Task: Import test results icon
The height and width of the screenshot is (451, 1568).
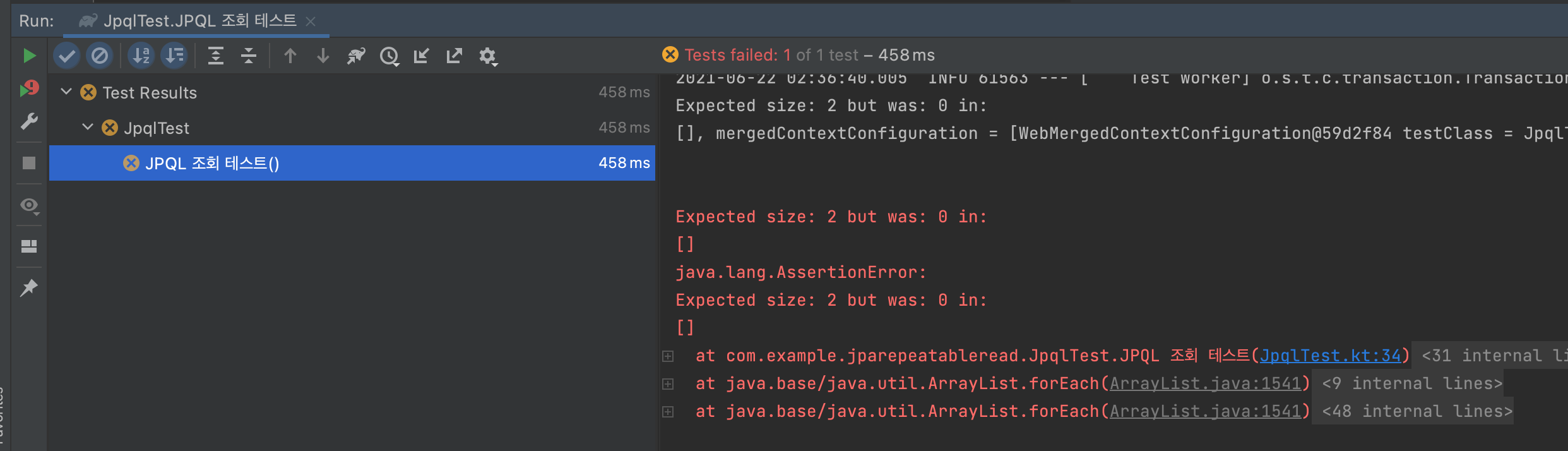Action: (x=421, y=56)
